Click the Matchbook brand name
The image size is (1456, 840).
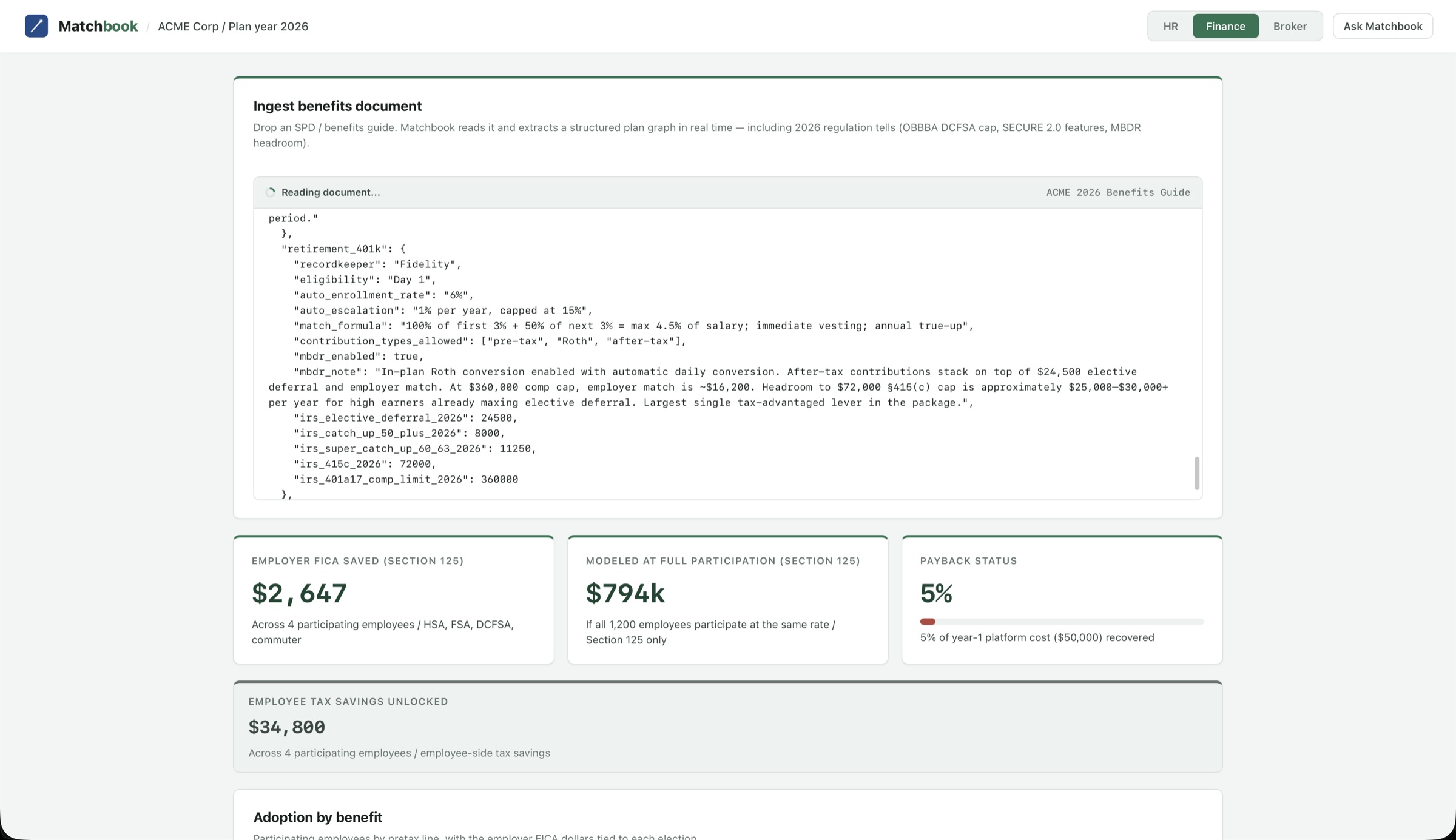[98, 26]
